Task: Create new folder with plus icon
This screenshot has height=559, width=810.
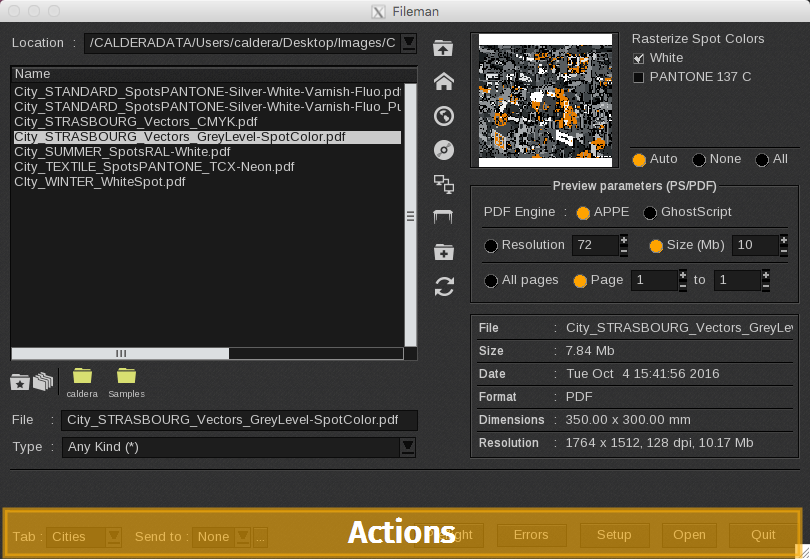Action: coord(444,252)
